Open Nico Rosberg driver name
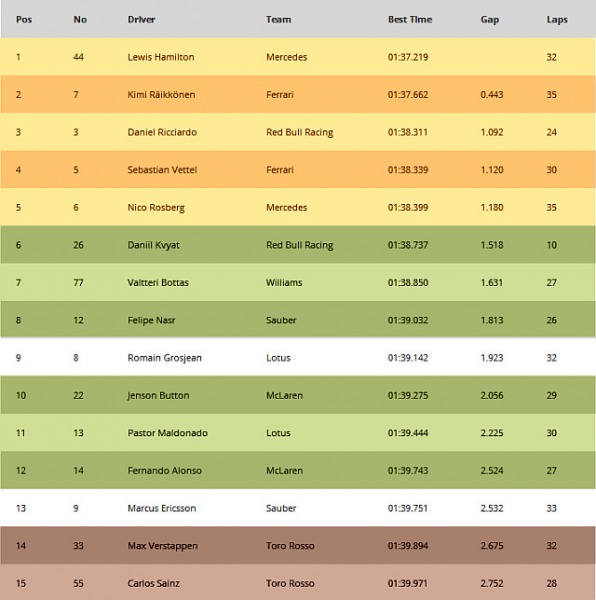 click(x=156, y=208)
